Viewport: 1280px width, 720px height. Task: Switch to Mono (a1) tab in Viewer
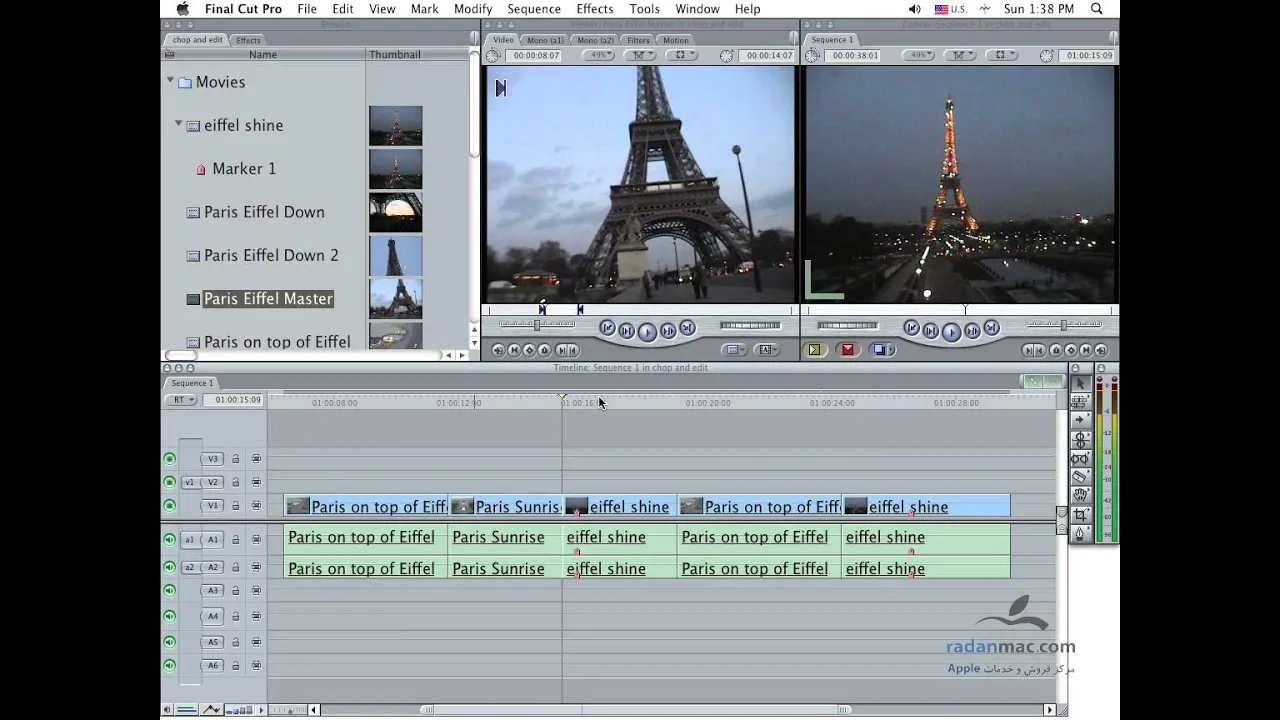pyautogui.click(x=545, y=40)
